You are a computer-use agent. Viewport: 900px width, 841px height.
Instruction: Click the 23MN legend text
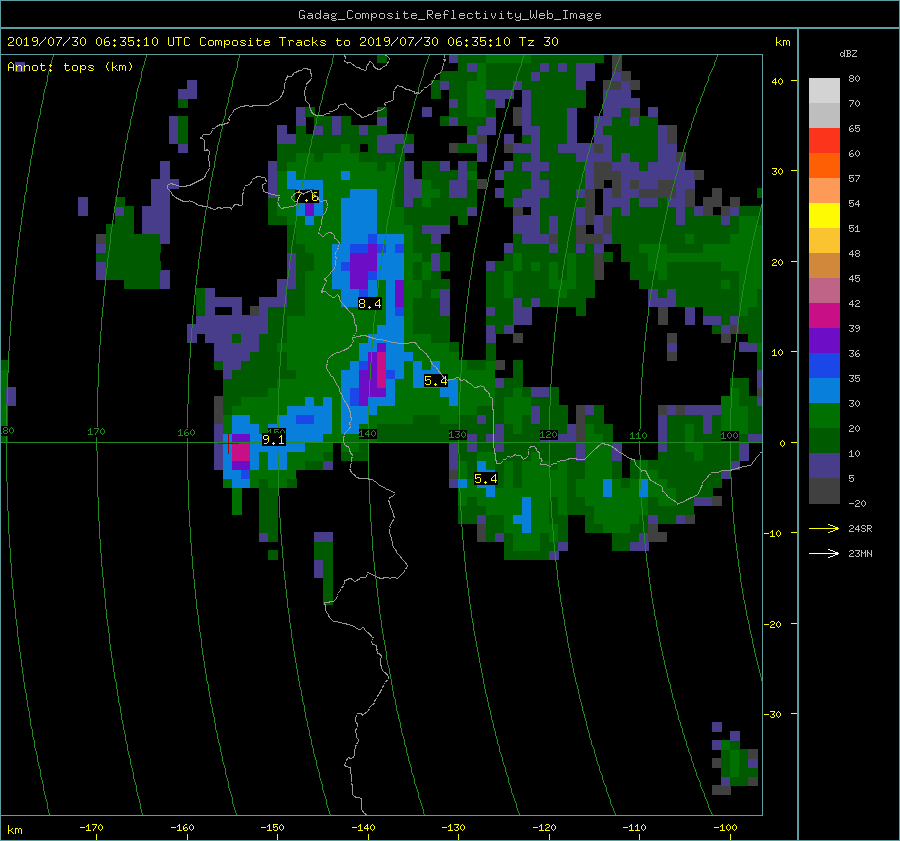click(860, 553)
